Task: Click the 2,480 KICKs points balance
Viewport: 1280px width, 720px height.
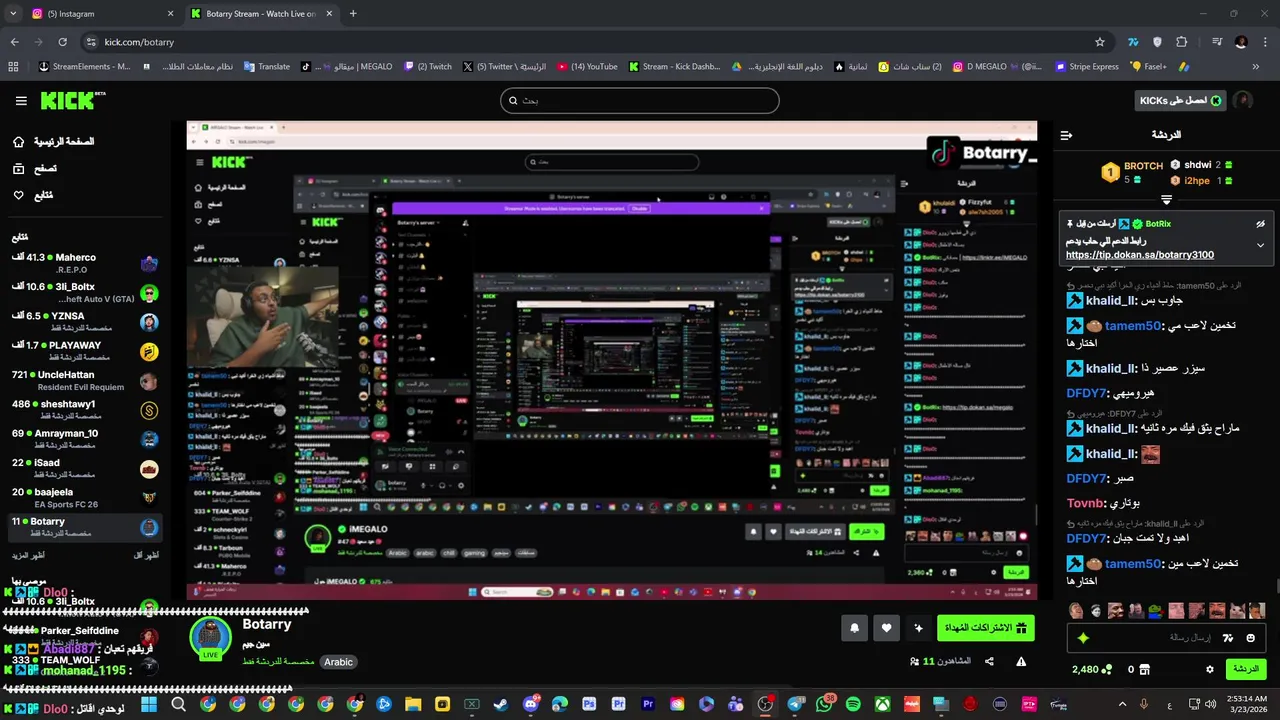Action: [1091, 669]
